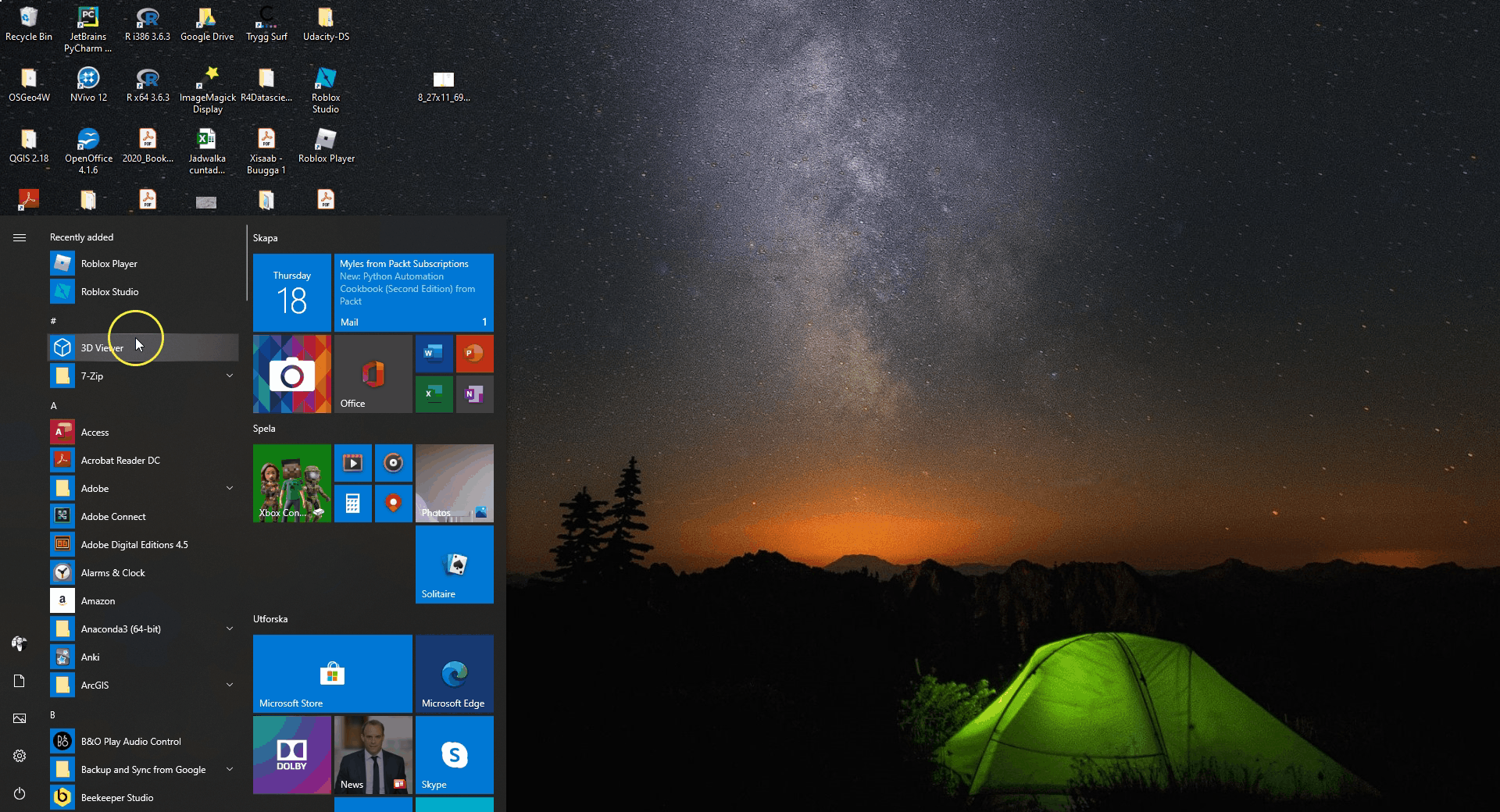Screen dimensions: 1500x812
Task: Launch PowerPoint from its small tile
Action: 474,354
